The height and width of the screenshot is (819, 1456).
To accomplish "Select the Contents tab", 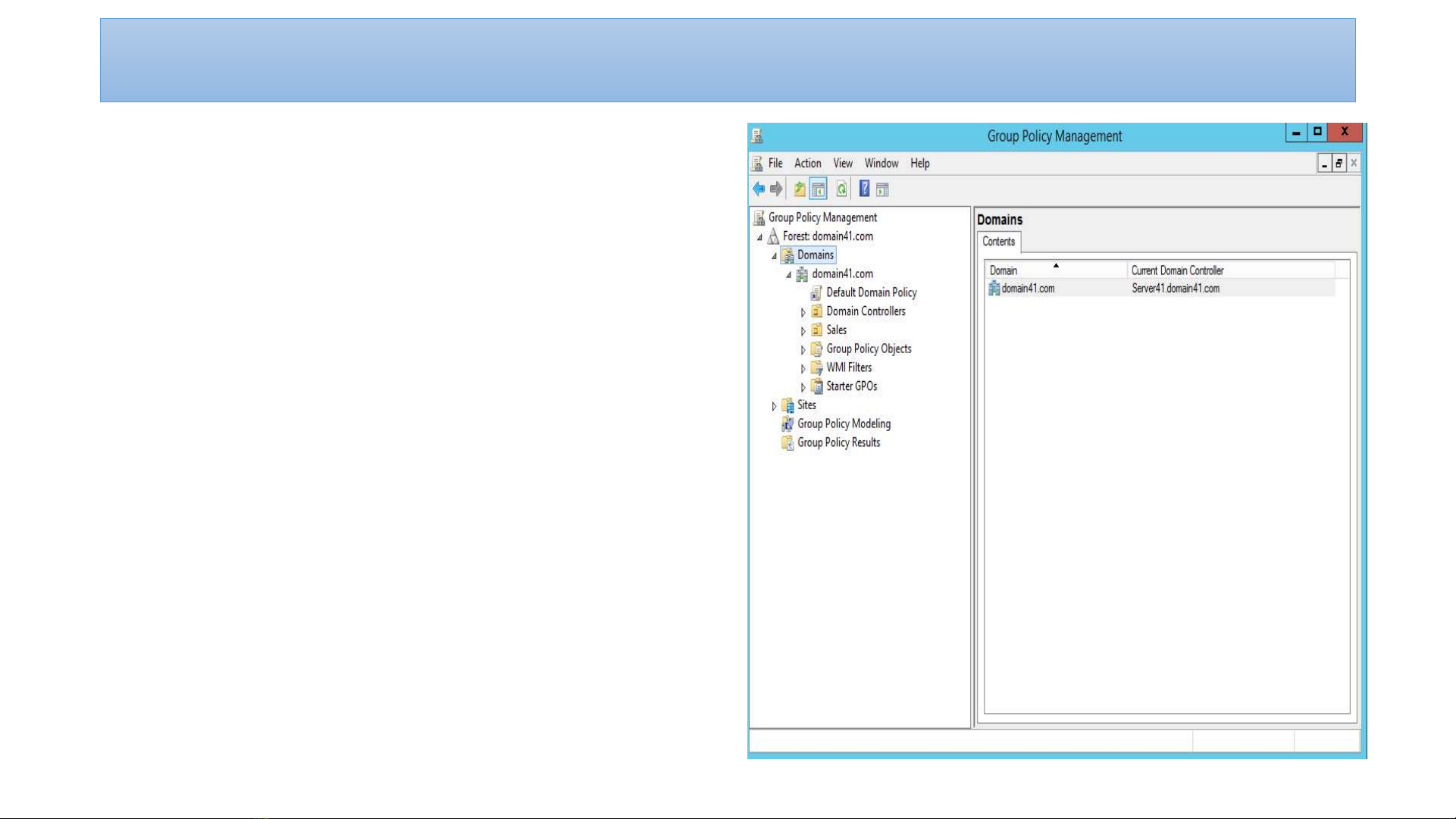I will (998, 242).
